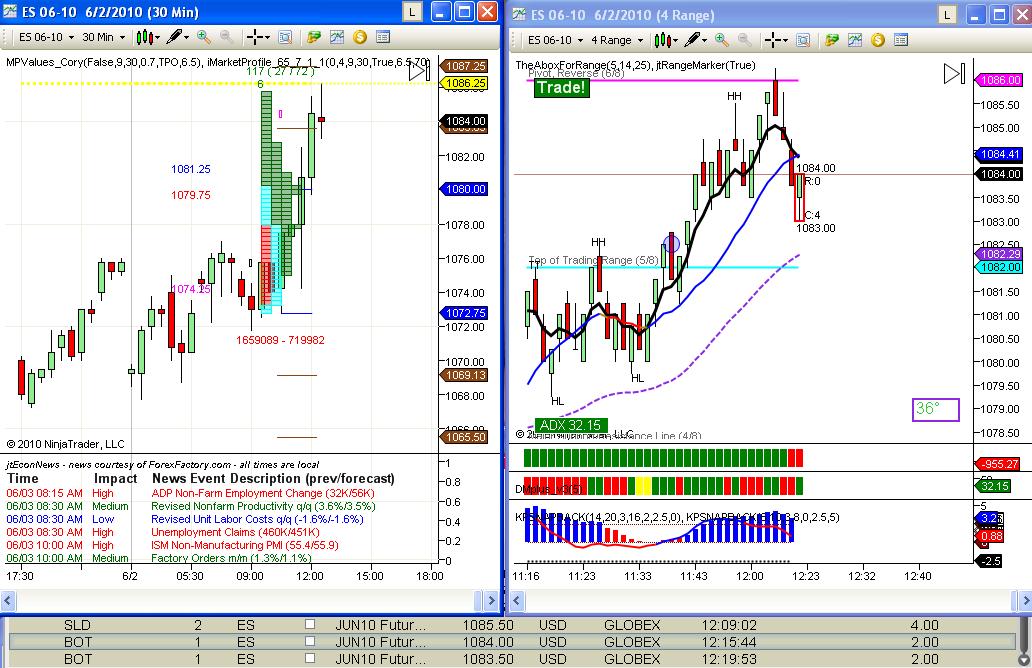Click left scroll arrow under 4 Range chart
The height and width of the screenshot is (668, 1032).
coord(517,600)
